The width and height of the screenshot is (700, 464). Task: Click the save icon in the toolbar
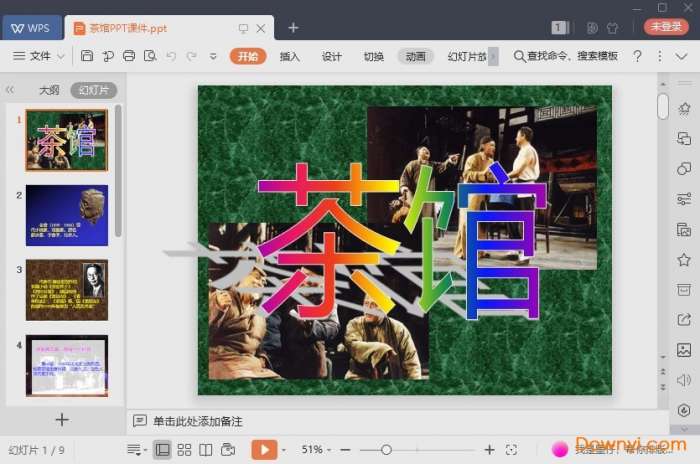[87, 56]
